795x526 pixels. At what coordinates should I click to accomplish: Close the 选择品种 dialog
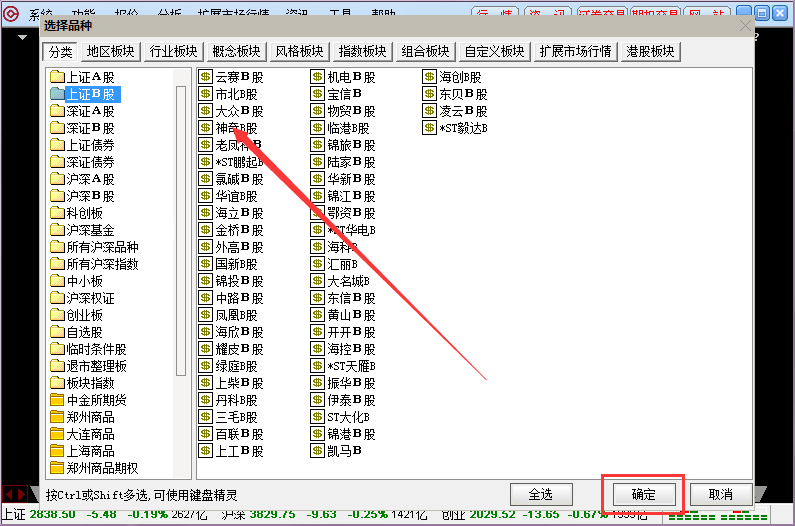(745, 26)
